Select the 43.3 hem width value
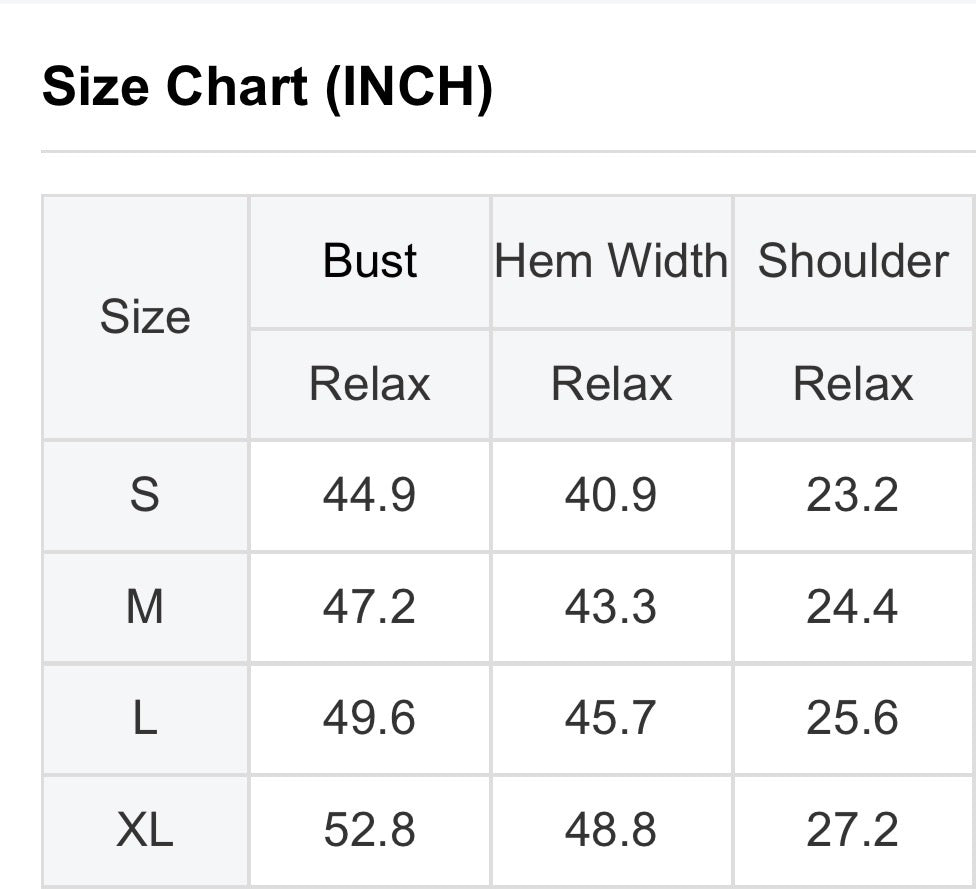Viewport: 976px width, 889px height. point(611,607)
